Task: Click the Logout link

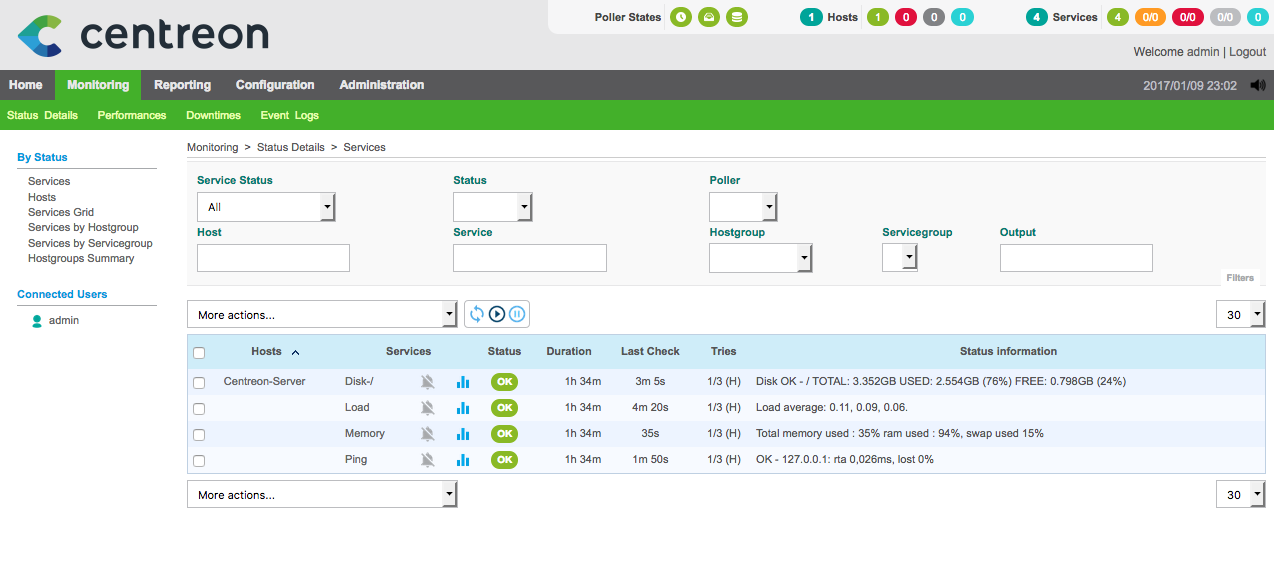Action: [1247, 51]
